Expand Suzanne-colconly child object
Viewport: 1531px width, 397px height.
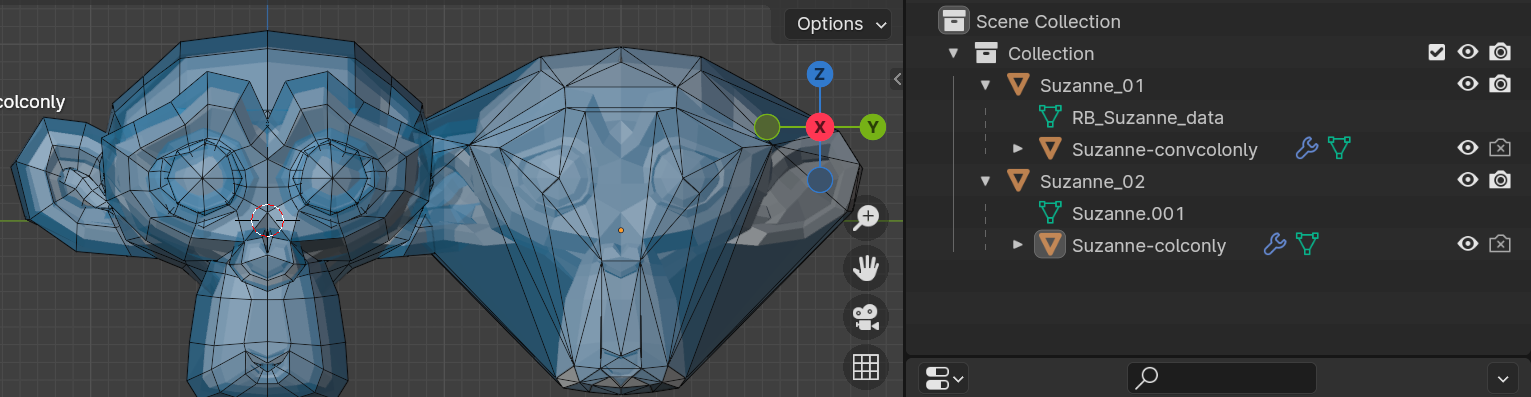tap(1018, 245)
